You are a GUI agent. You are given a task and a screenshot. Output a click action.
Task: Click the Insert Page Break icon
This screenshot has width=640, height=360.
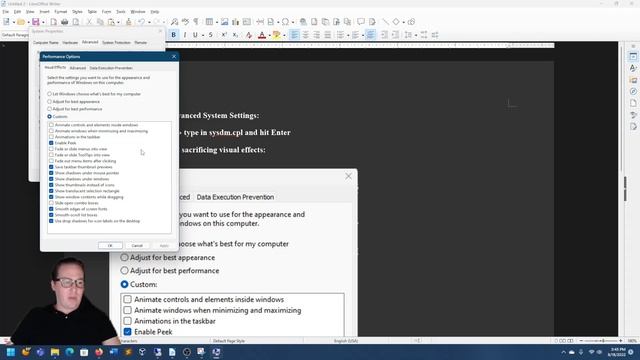pyautogui.click(x=260, y=22)
